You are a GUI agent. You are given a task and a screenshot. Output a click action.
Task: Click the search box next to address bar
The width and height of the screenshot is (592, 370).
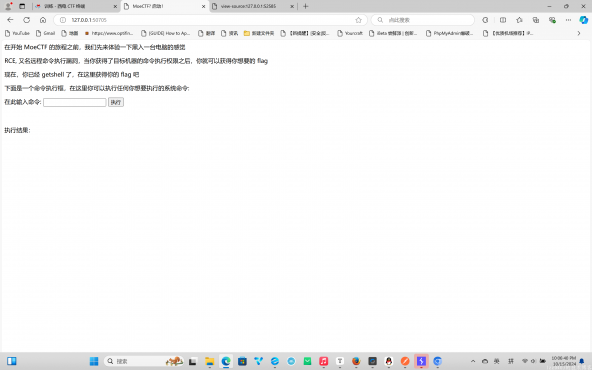click(423, 20)
